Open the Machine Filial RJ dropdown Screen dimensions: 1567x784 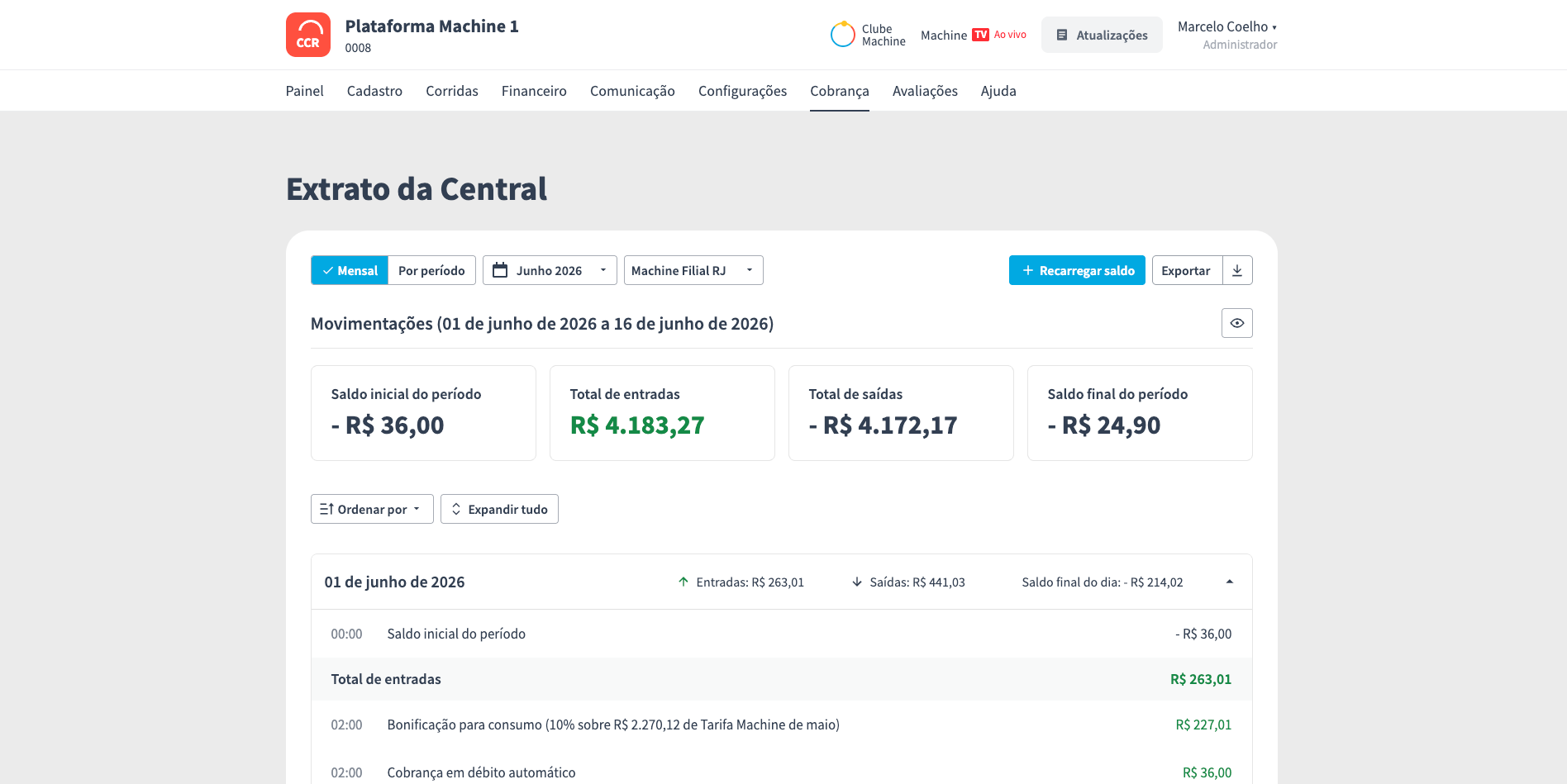point(693,270)
